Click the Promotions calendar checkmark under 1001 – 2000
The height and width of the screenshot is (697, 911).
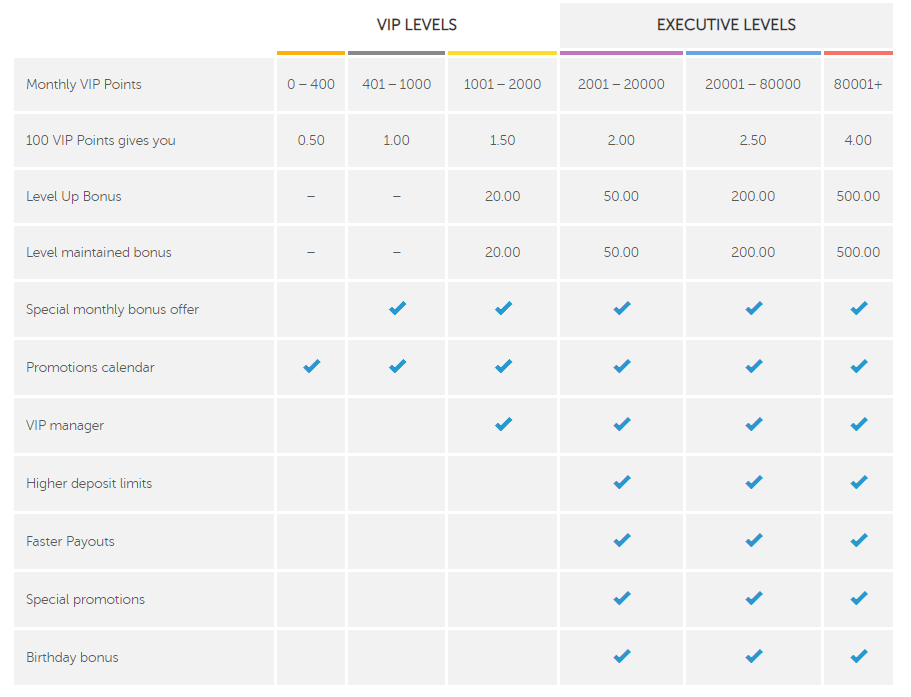[503, 366]
